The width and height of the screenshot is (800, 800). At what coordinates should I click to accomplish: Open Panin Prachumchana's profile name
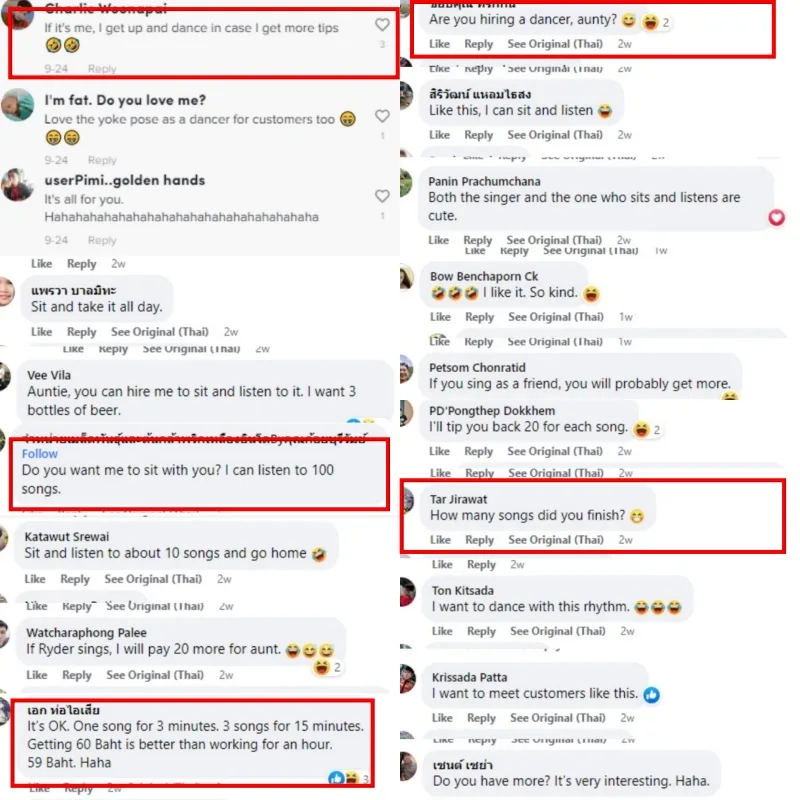484,181
